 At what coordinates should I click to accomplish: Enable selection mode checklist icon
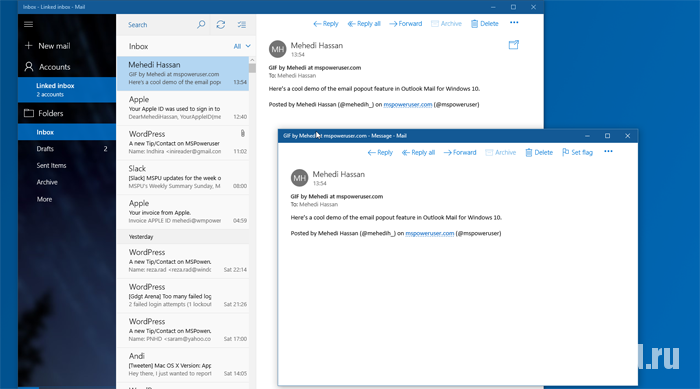(x=242, y=25)
